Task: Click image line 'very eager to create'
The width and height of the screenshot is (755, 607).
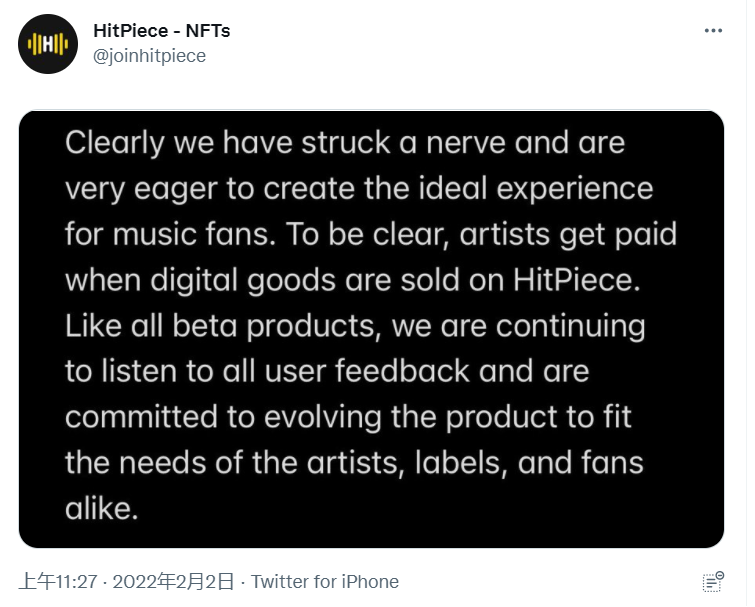Action: [359, 188]
